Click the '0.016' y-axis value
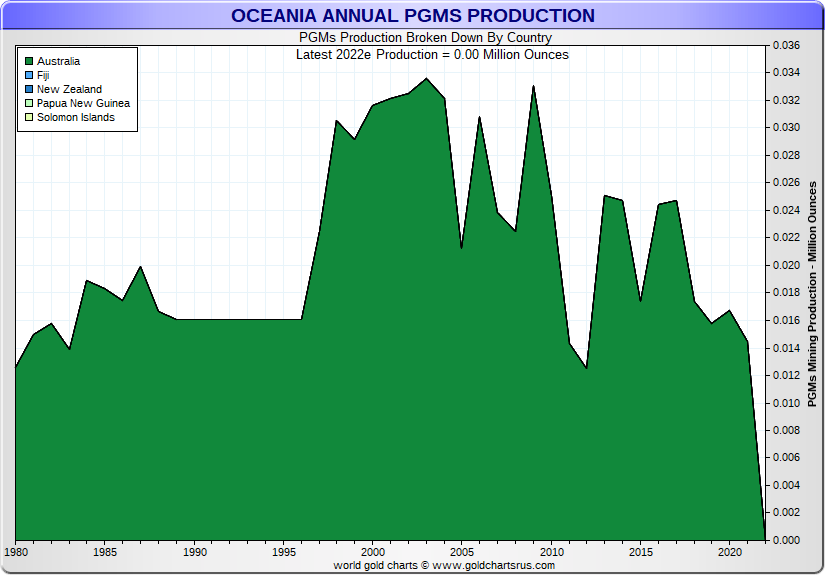825x575 pixels. 786,320
